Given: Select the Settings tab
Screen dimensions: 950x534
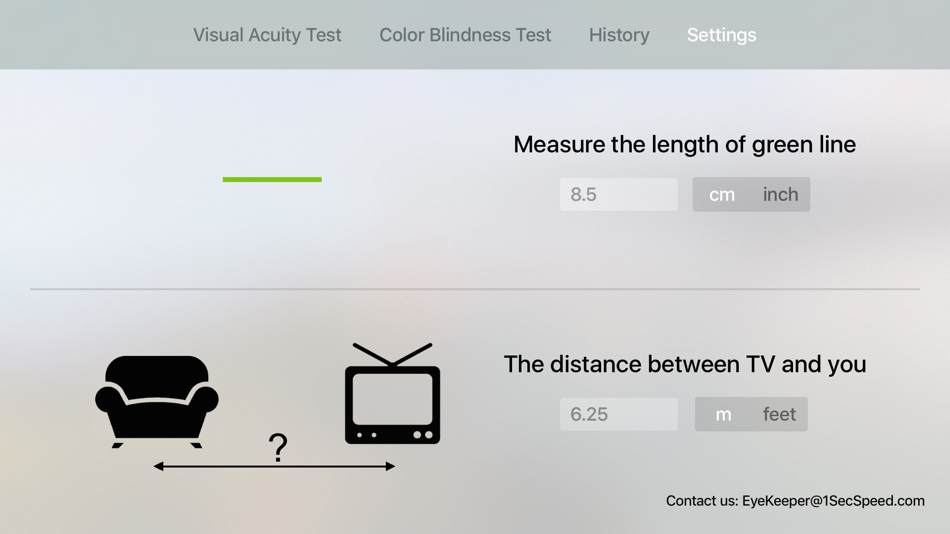Looking at the screenshot, I should tap(721, 35).
